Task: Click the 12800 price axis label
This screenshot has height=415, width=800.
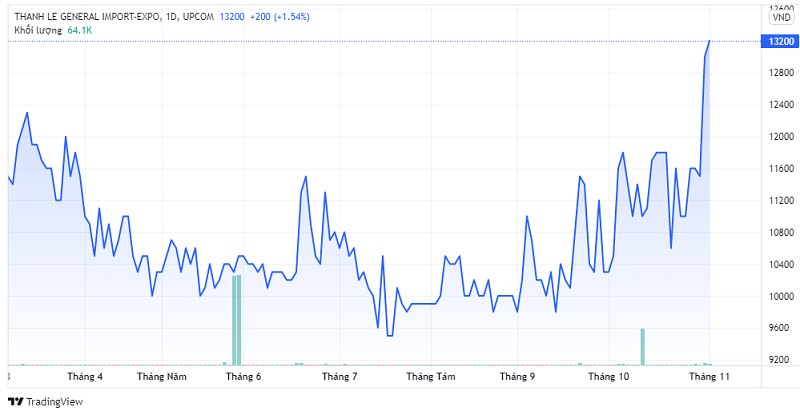Action: point(781,73)
